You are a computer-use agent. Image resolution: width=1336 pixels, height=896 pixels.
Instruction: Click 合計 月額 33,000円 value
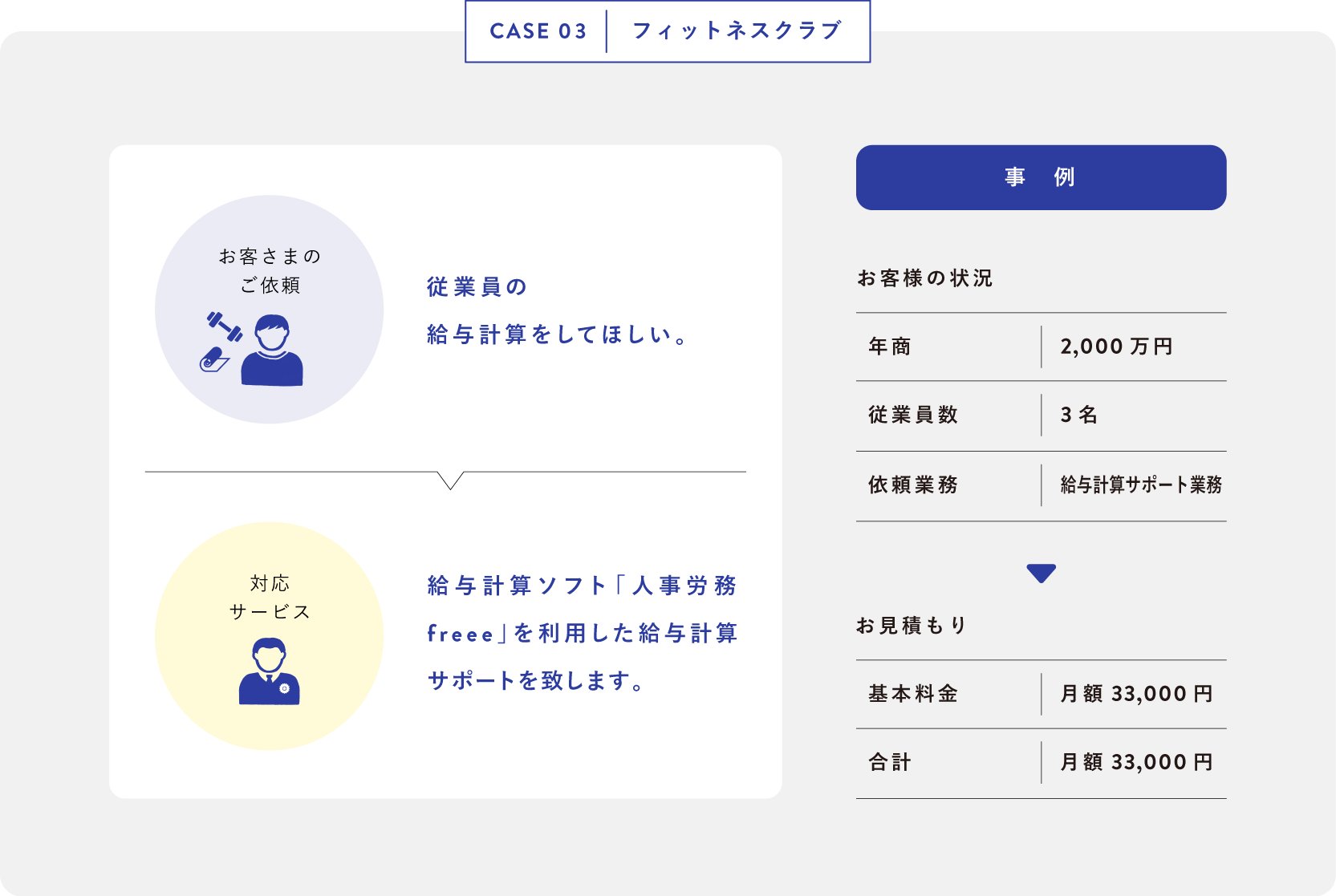click(1136, 762)
